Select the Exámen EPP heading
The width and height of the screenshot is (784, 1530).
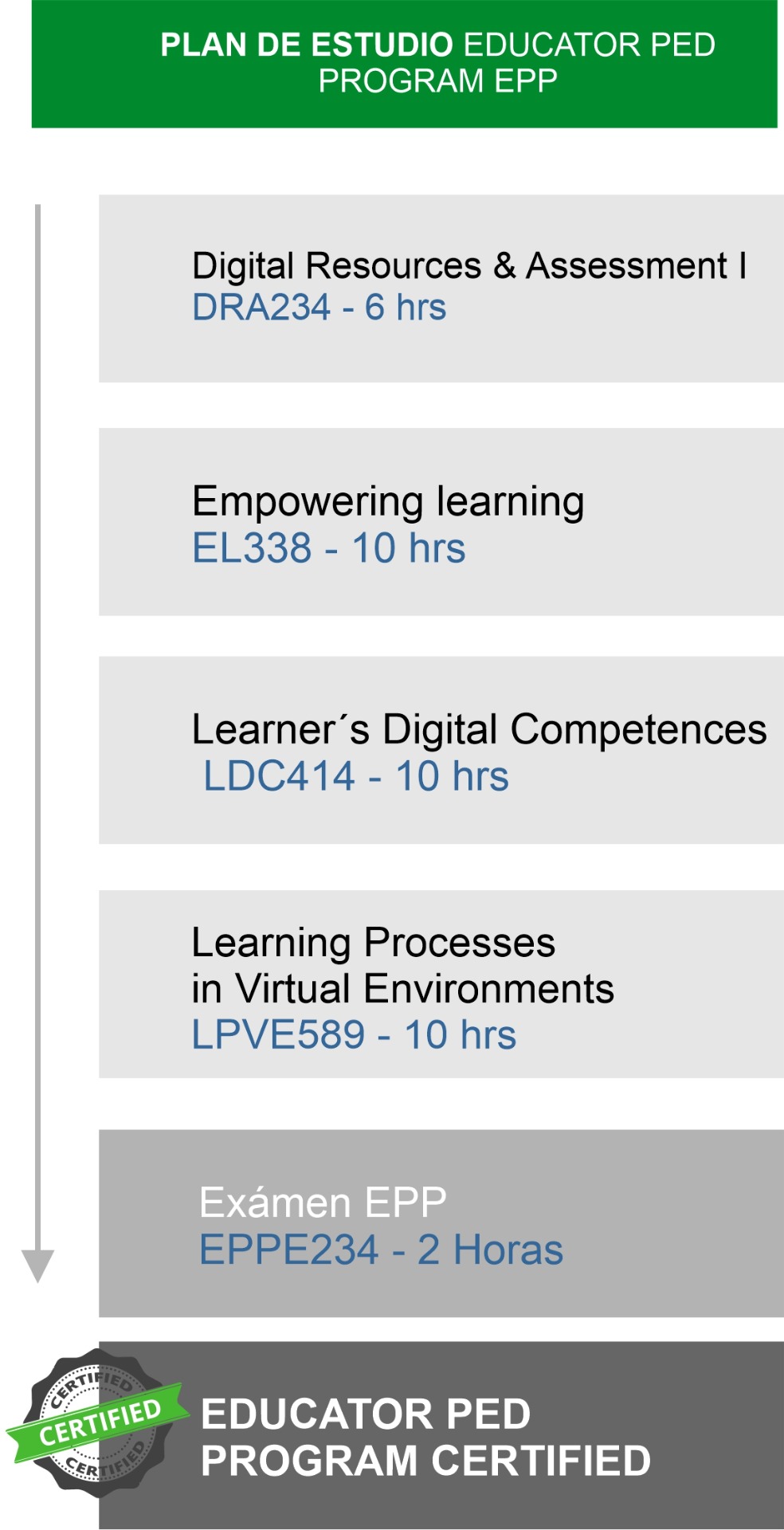click(323, 1202)
